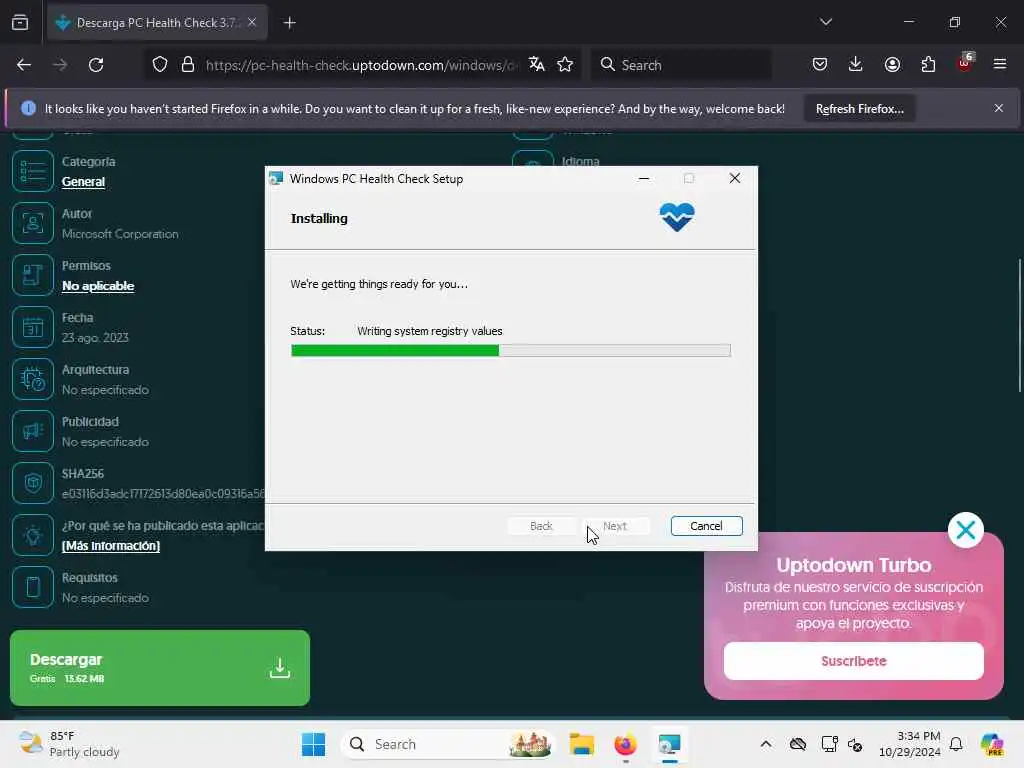Open Firefox View tab icon
1024x768 pixels.
[x=20, y=22]
